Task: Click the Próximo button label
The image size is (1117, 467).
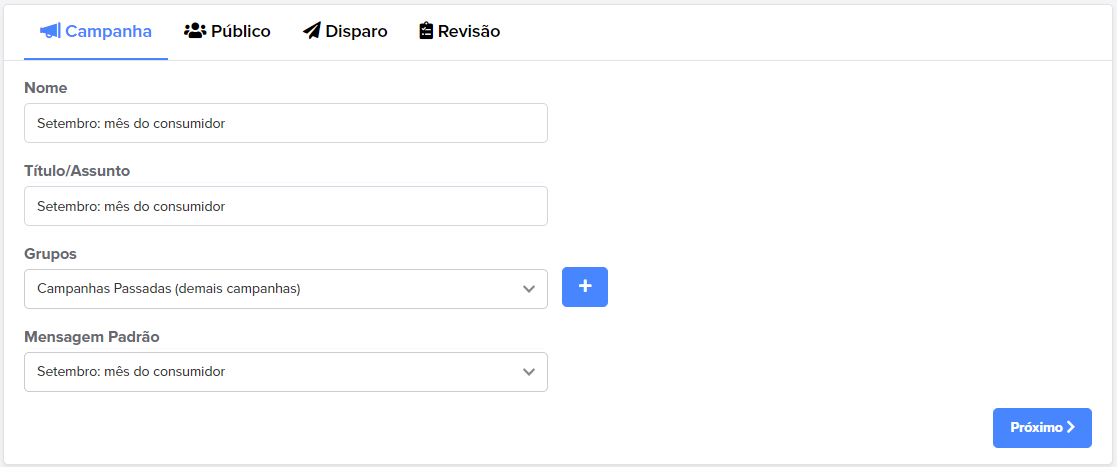Action: pyautogui.click(x=1037, y=427)
